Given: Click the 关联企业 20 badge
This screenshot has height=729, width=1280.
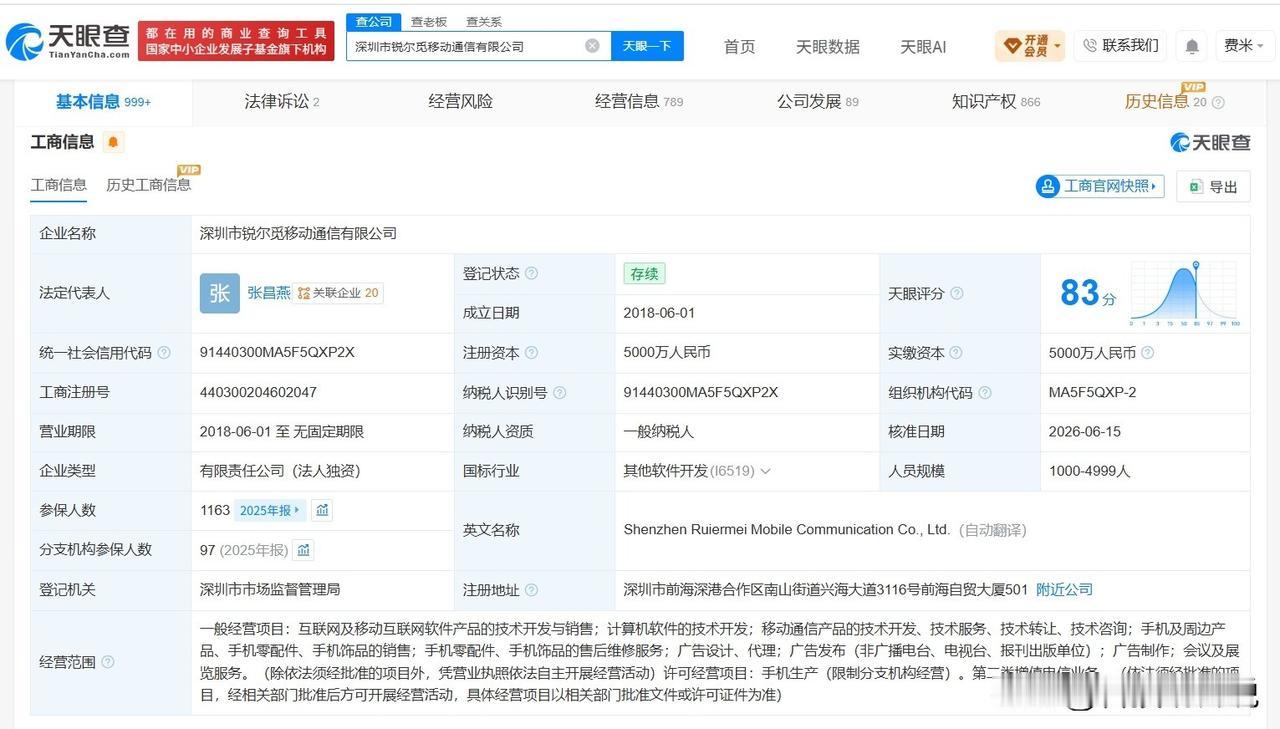Looking at the screenshot, I should click(339, 293).
